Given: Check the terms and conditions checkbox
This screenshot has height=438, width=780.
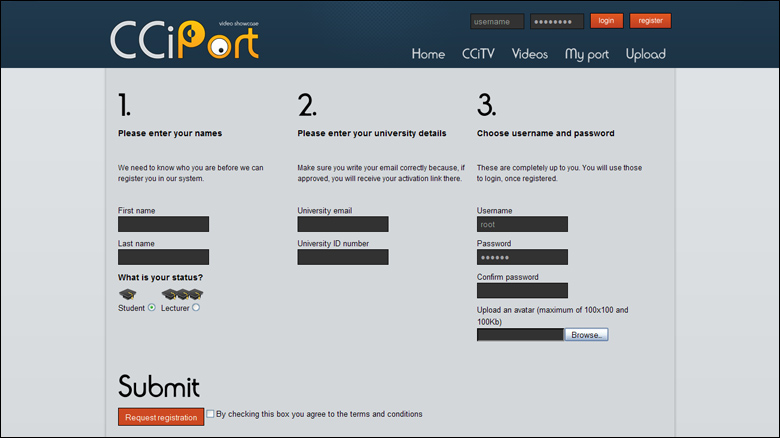Looking at the screenshot, I should tap(211, 414).
